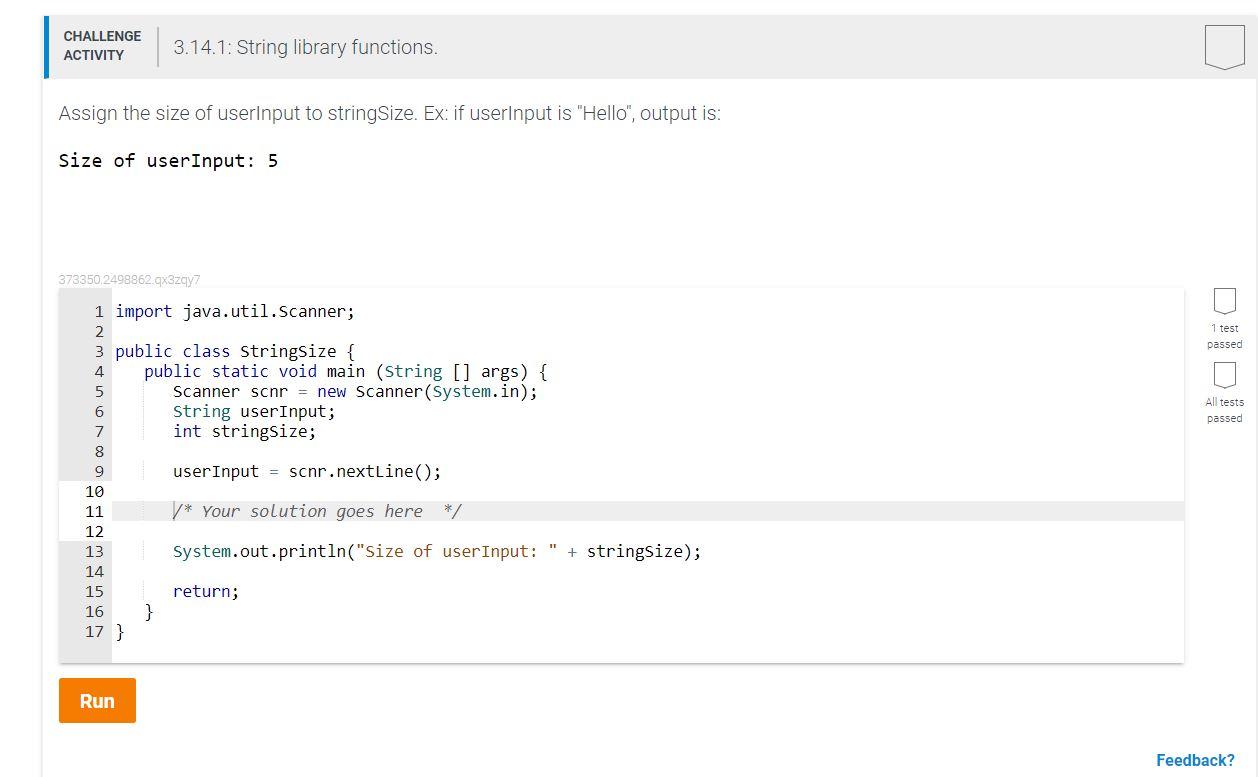Click the scnr.nextLine() assignment on line 9
1258x777 pixels.
pyautogui.click(x=307, y=471)
